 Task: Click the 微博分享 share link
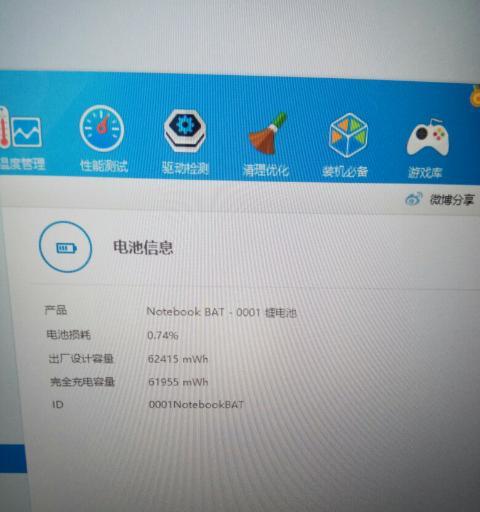click(x=451, y=200)
